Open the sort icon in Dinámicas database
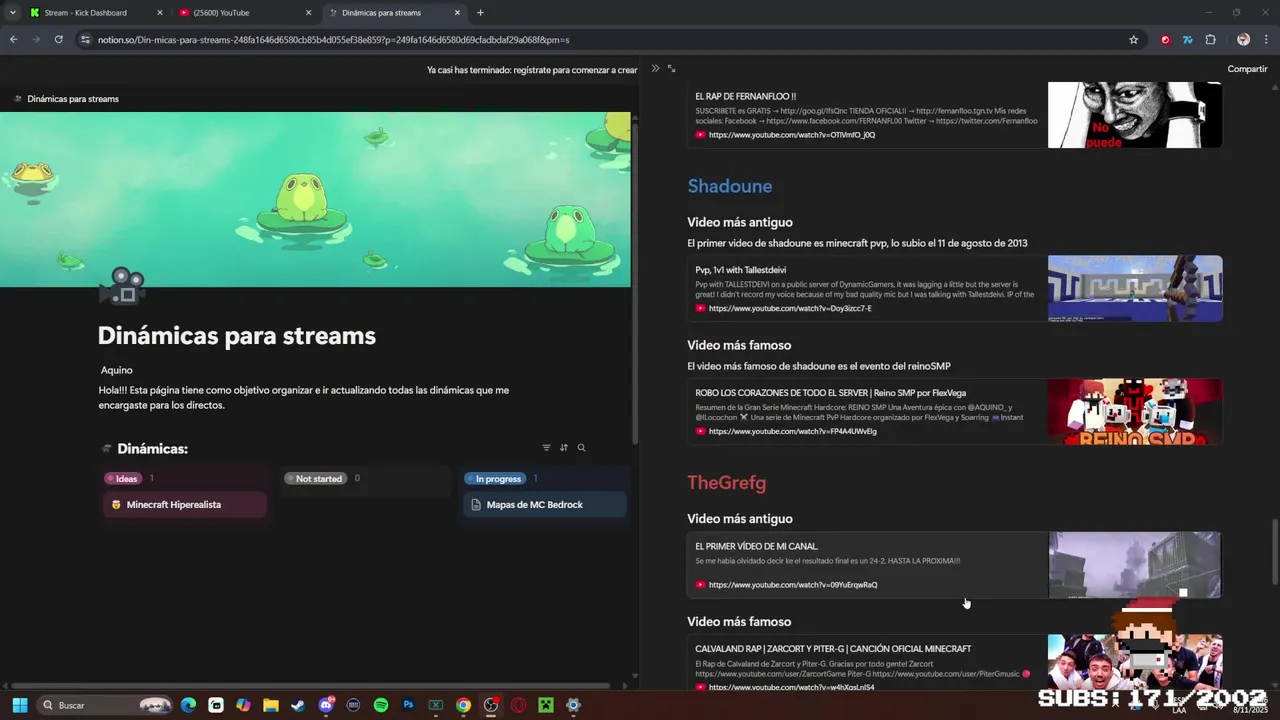1280x720 pixels. tap(564, 448)
